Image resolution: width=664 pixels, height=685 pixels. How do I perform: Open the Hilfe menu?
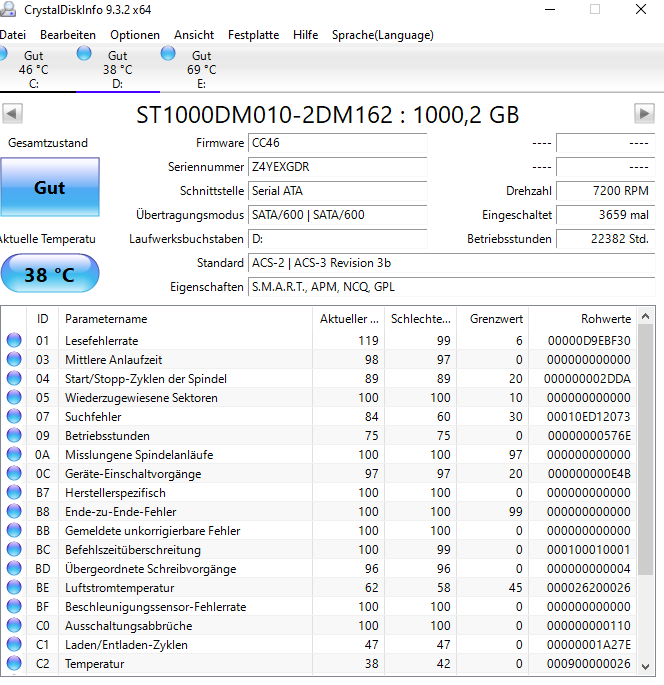tap(305, 35)
